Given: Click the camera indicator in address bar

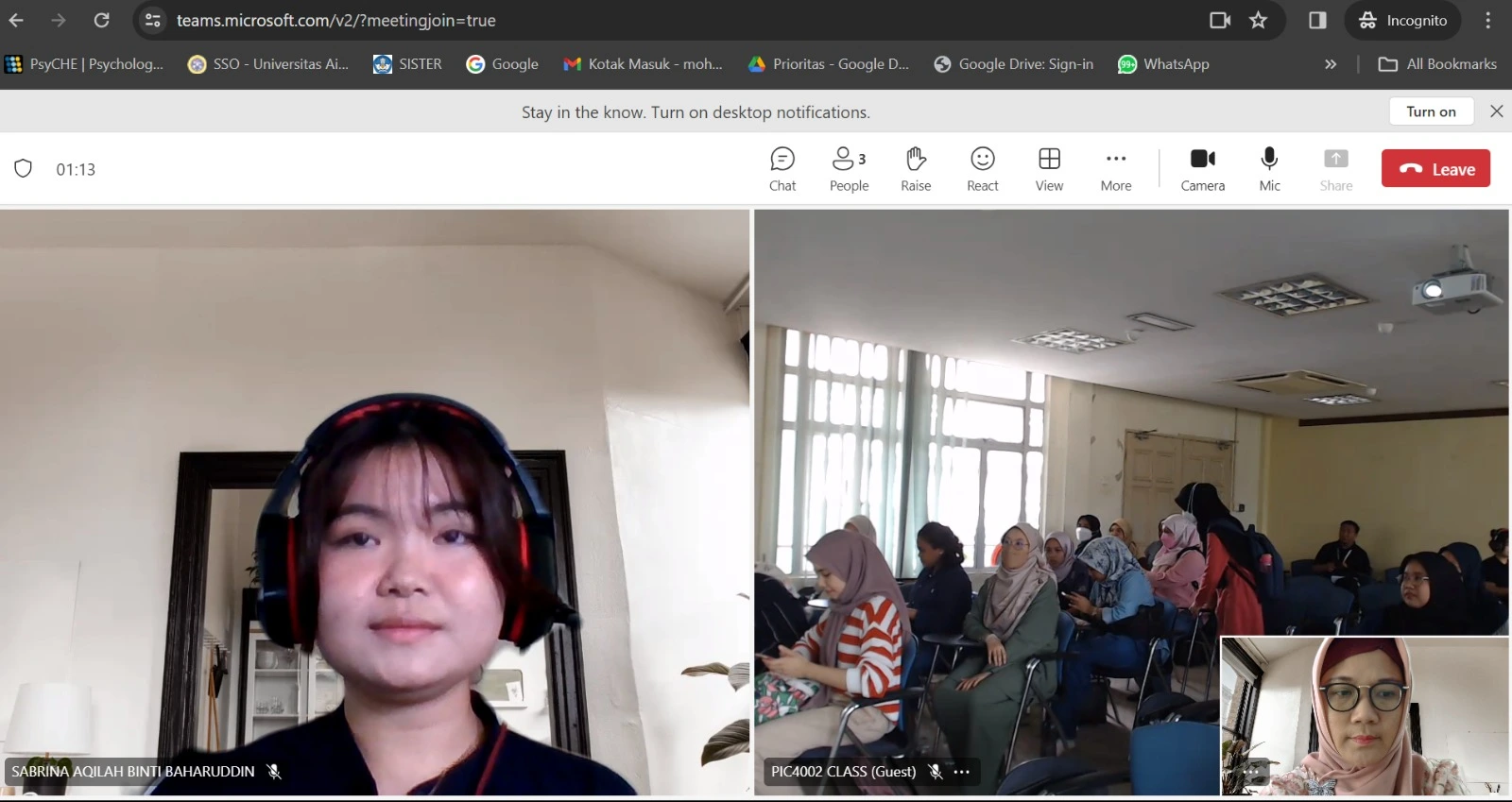Looking at the screenshot, I should click(x=1220, y=20).
